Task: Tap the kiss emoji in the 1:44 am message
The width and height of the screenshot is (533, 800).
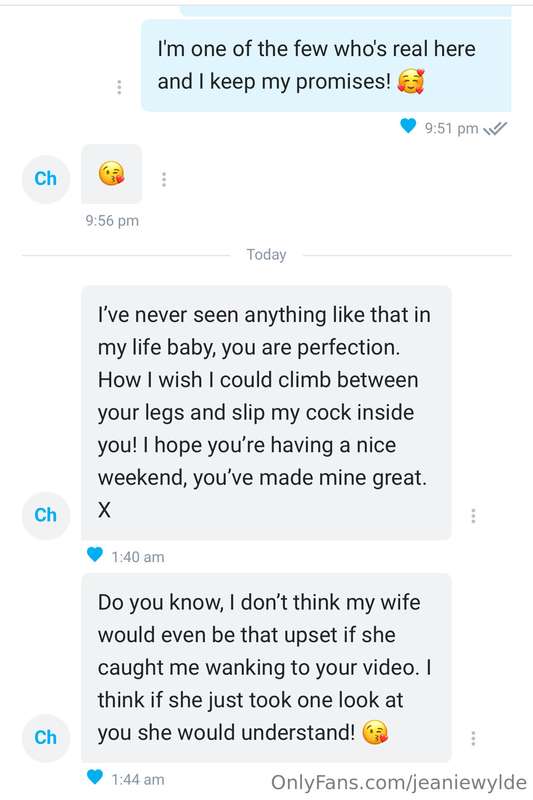Action: click(375, 733)
